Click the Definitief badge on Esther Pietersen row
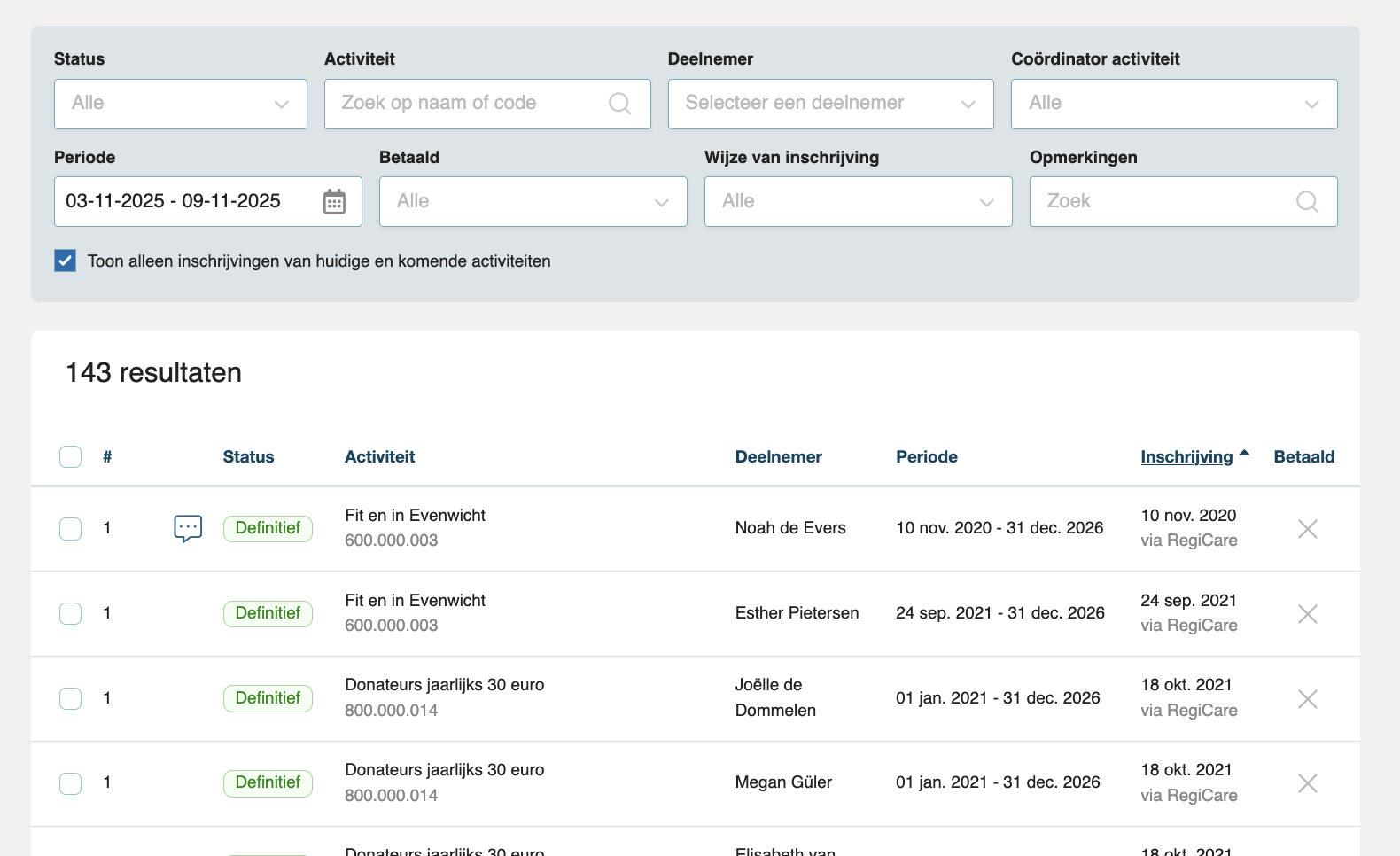Screen dimensions: 1400x856 click(x=268, y=613)
